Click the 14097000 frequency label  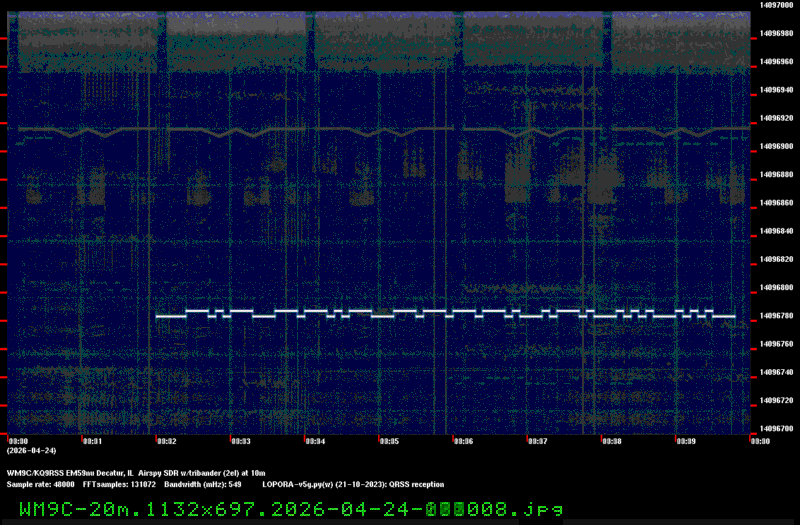[x=777, y=5]
